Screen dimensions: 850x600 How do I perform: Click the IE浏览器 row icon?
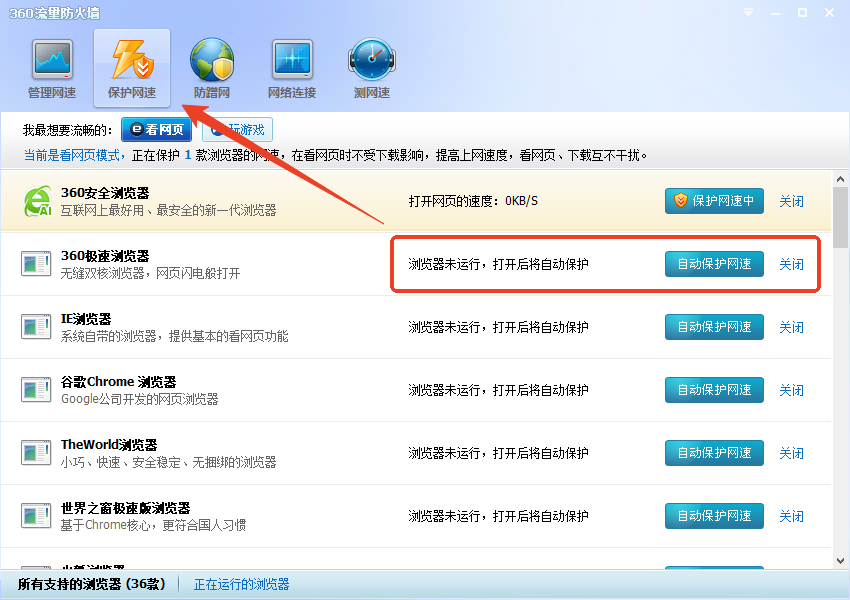coord(36,327)
